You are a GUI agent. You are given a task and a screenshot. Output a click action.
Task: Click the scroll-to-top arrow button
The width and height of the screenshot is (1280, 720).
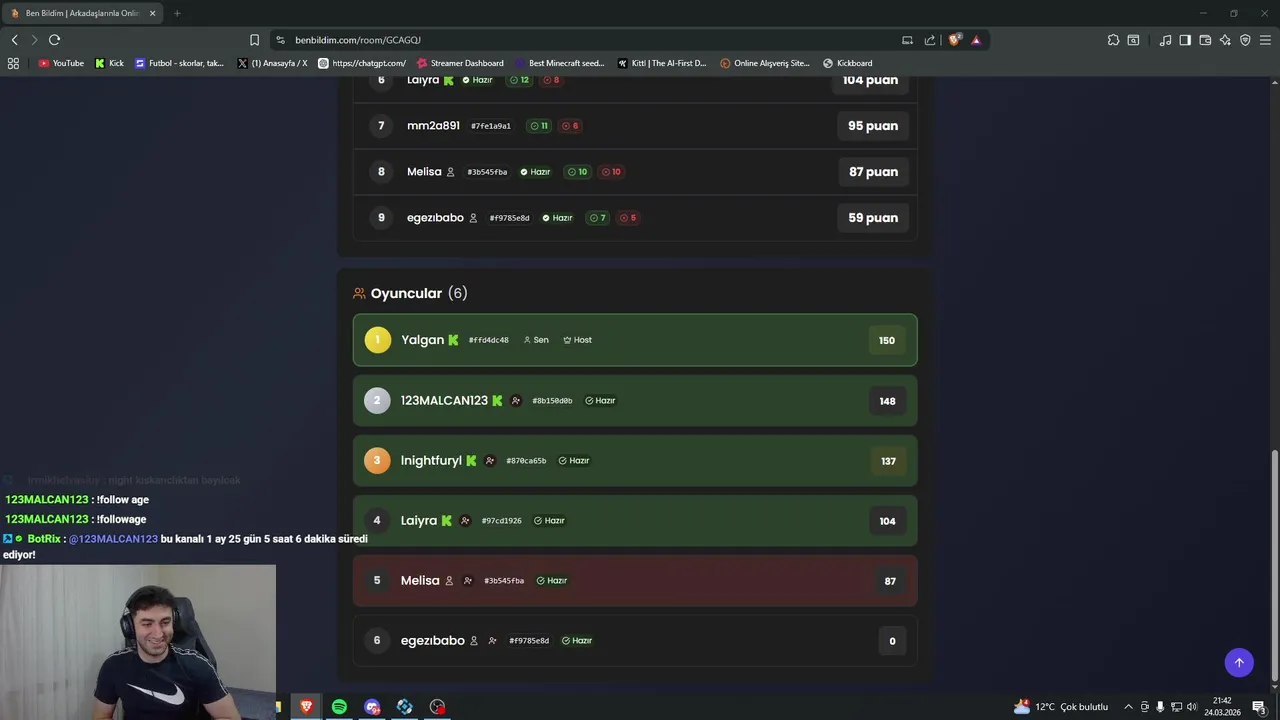[x=1239, y=662]
